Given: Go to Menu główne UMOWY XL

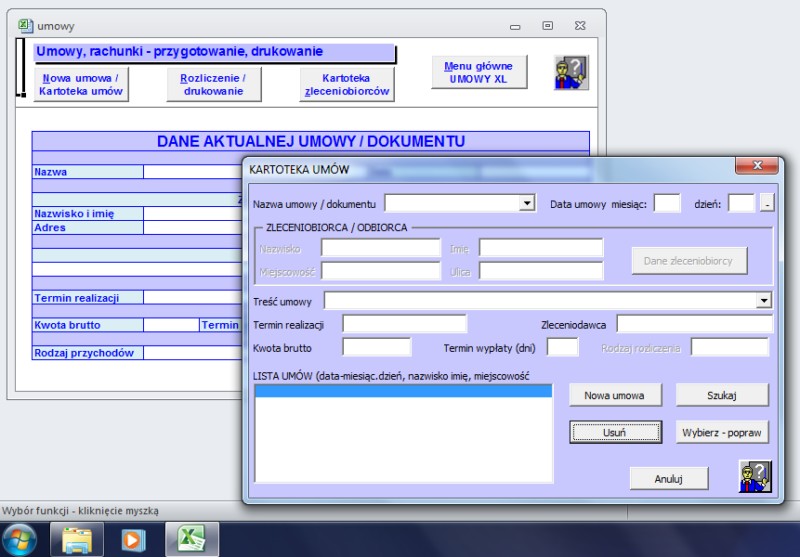Looking at the screenshot, I should pyautogui.click(x=479, y=72).
